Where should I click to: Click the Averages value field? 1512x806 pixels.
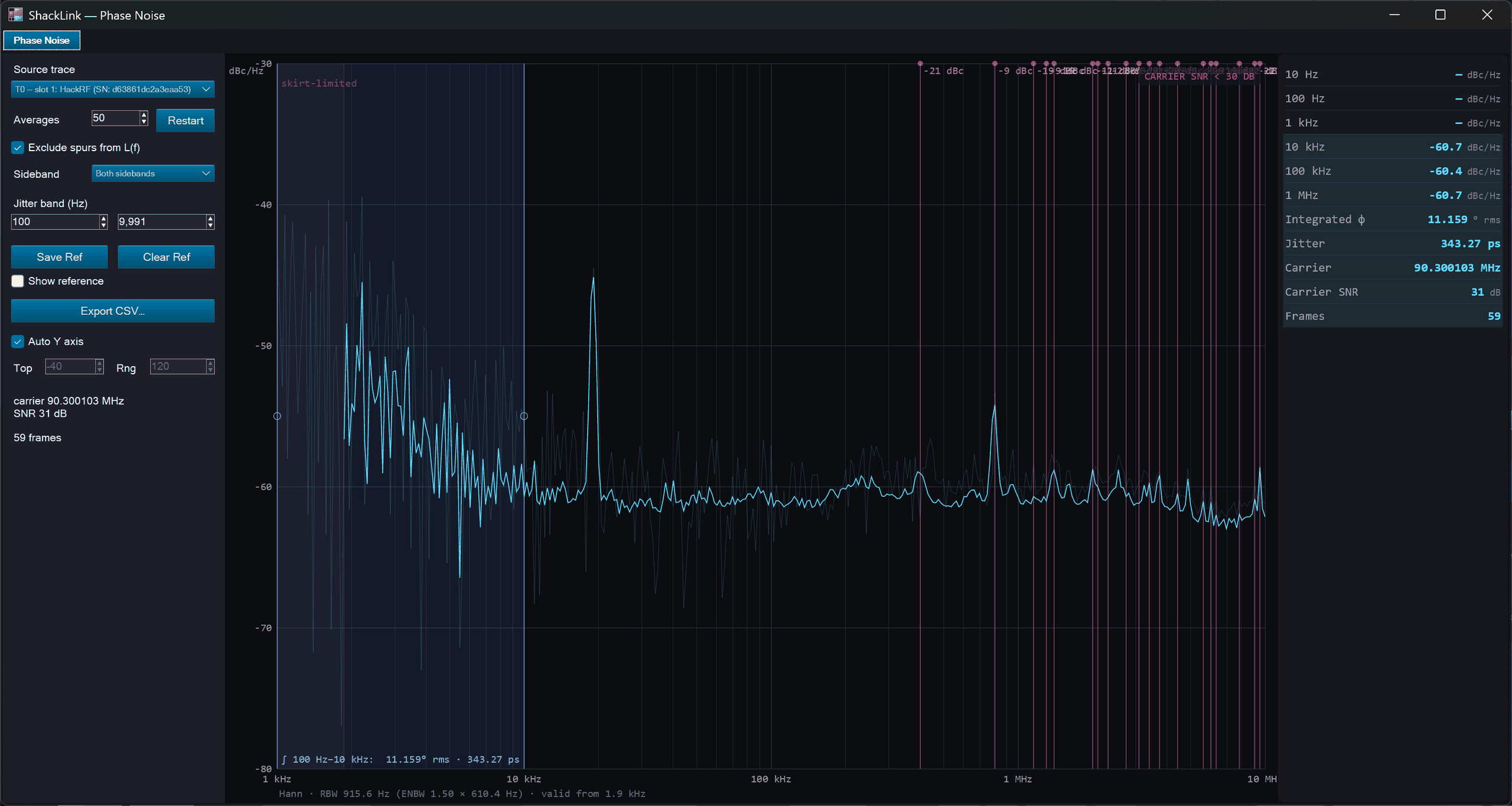pyautogui.click(x=116, y=118)
